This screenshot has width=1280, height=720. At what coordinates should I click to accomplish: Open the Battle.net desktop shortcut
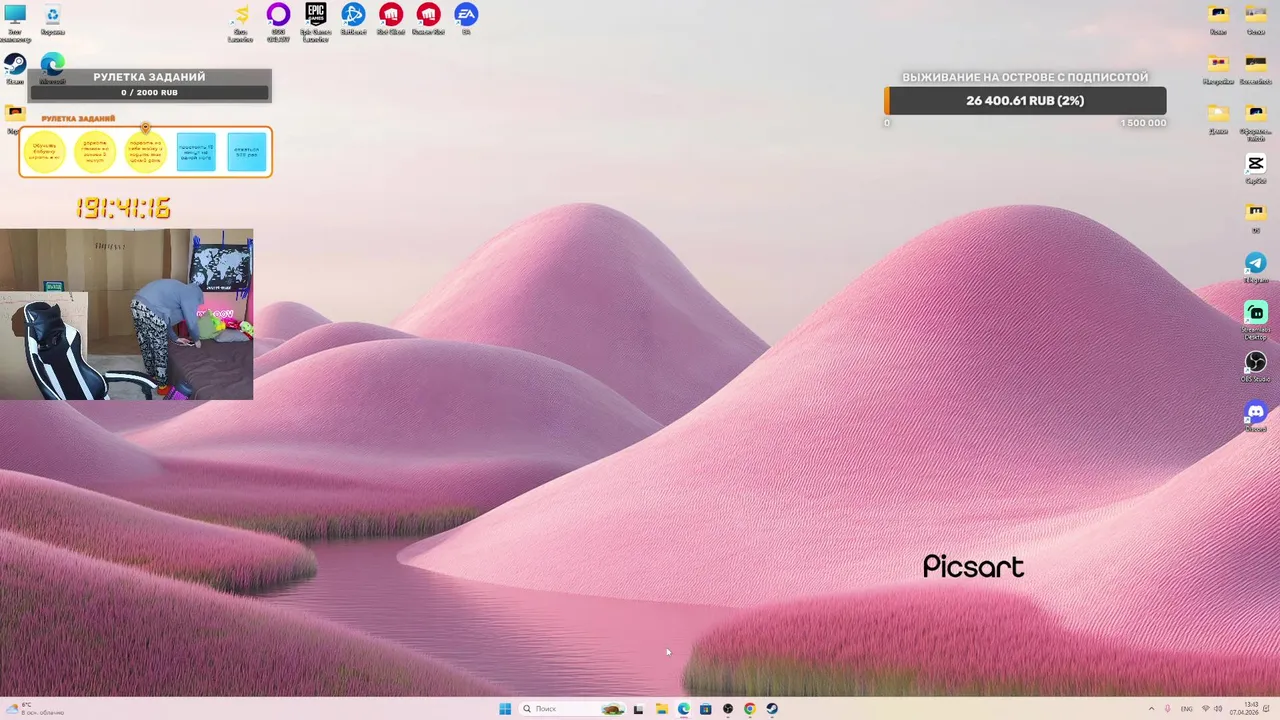point(353,19)
